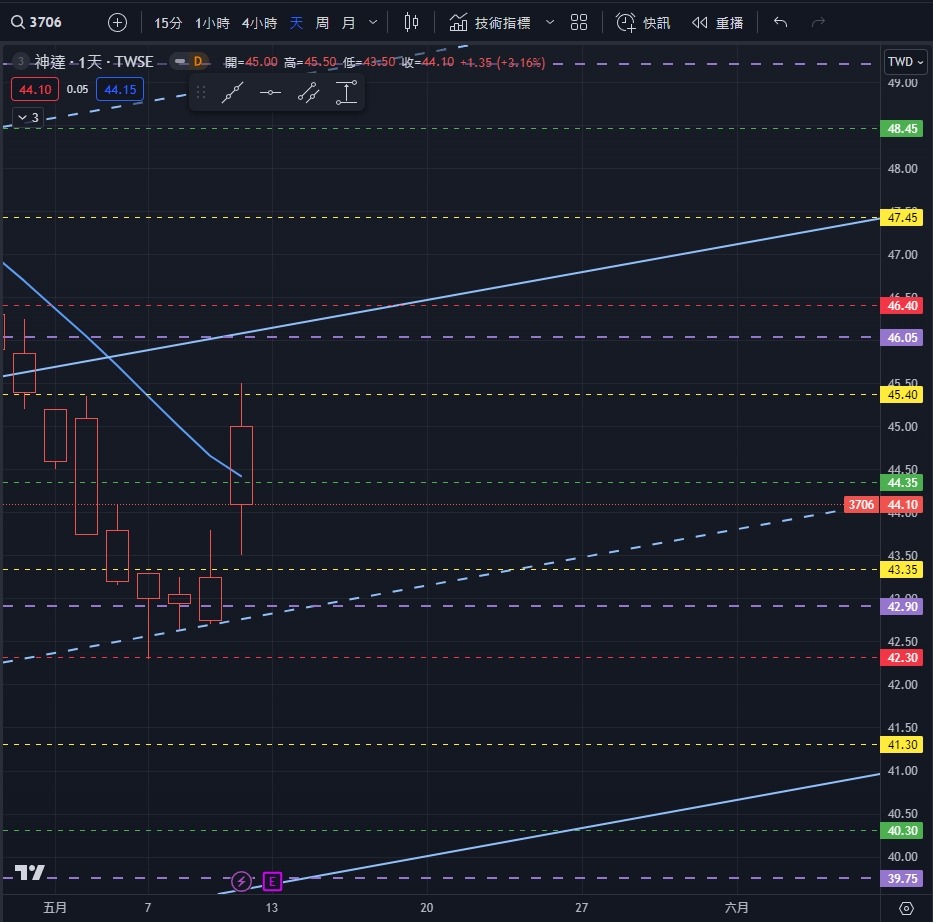Select the 月 monthly timeframe
This screenshot has height=922, width=933.
tap(348, 23)
